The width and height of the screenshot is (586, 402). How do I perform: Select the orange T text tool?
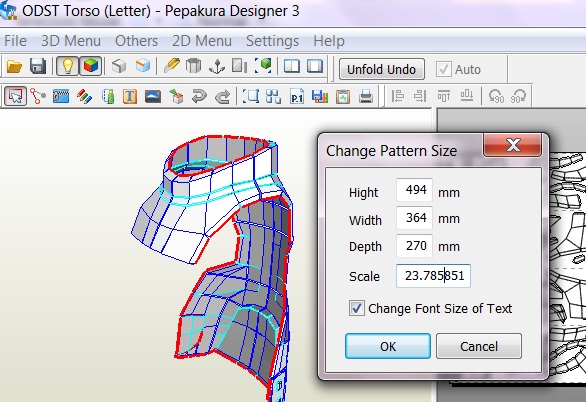[130, 96]
